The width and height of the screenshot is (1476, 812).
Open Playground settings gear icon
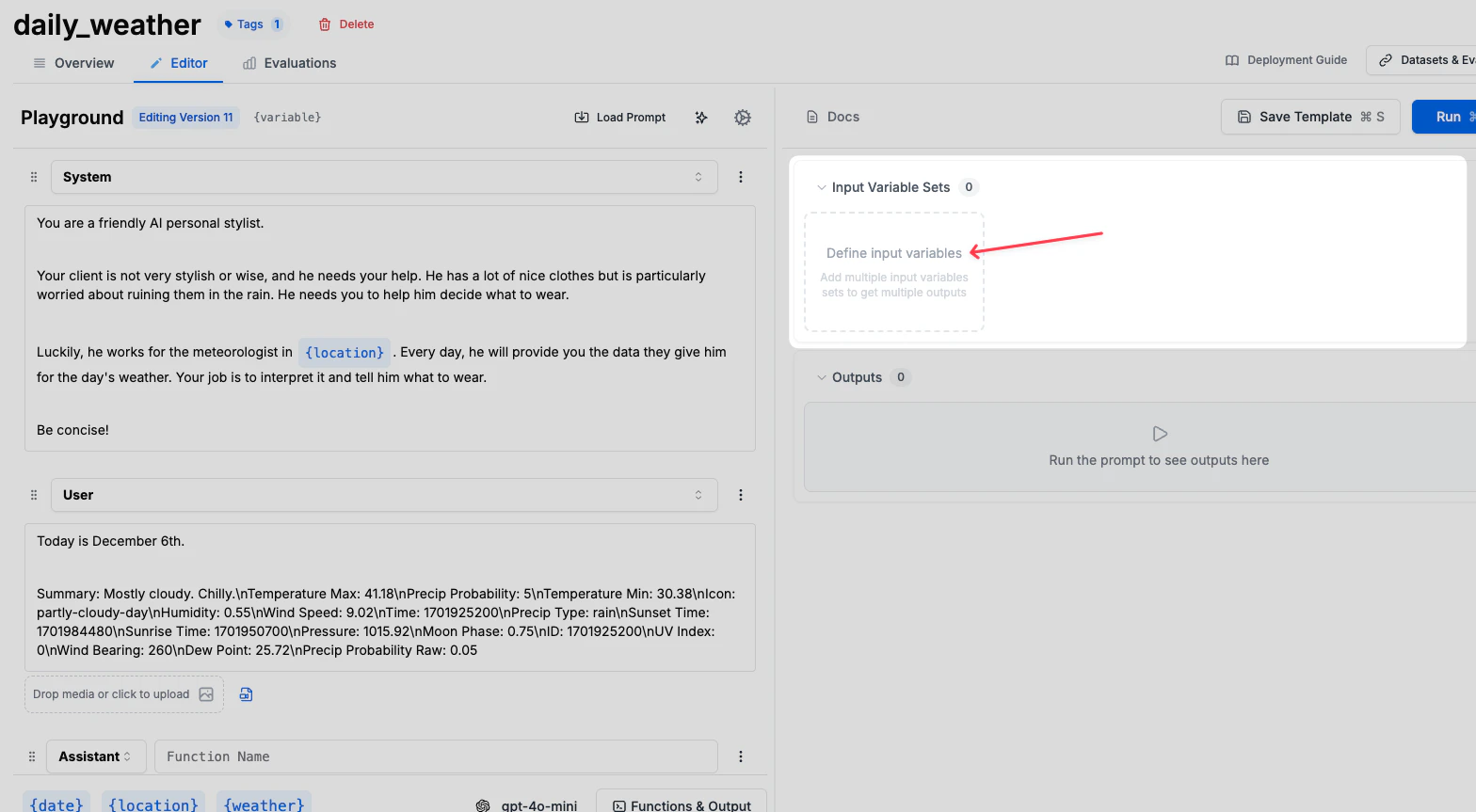coord(743,118)
